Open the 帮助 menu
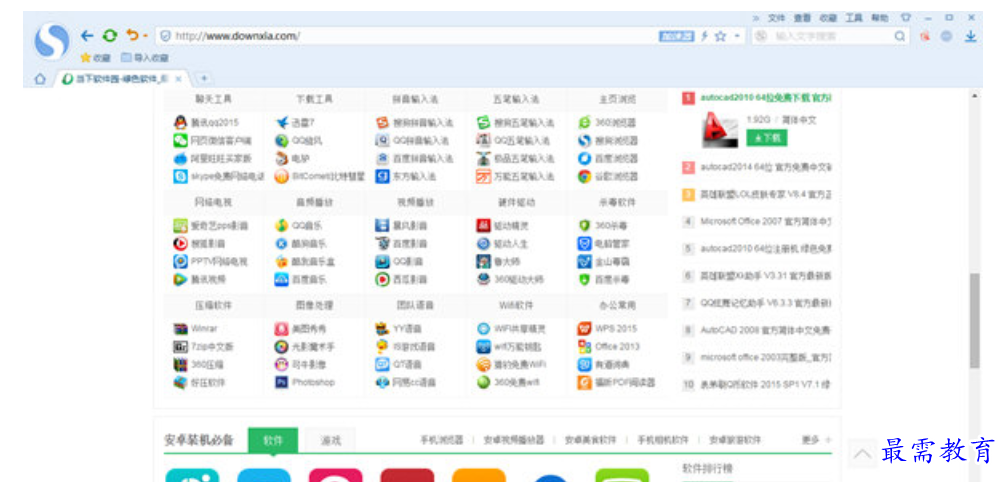 [x=880, y=18]
